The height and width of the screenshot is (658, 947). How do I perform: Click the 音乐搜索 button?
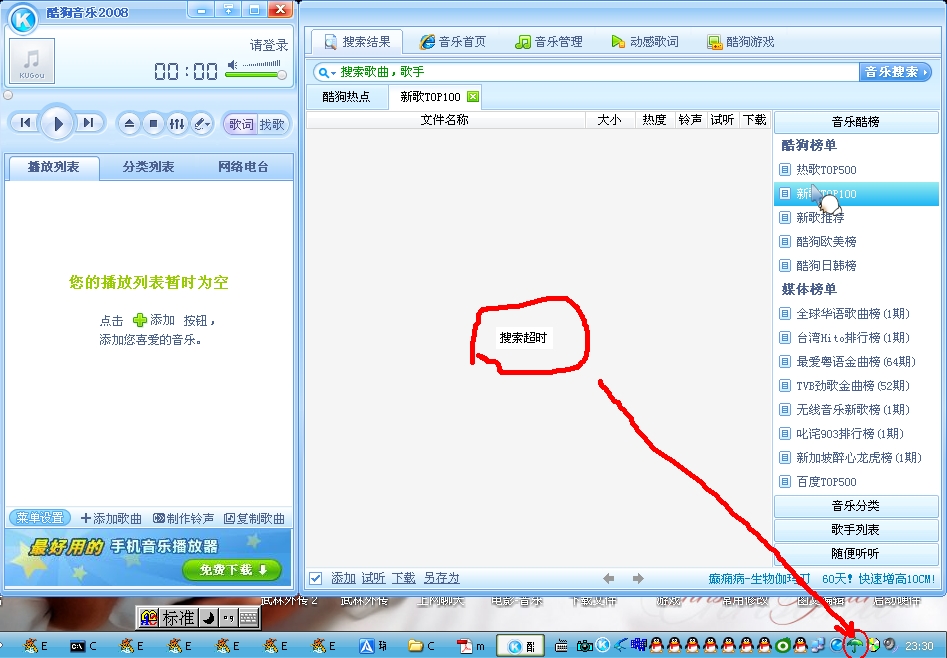click(895, 72)
